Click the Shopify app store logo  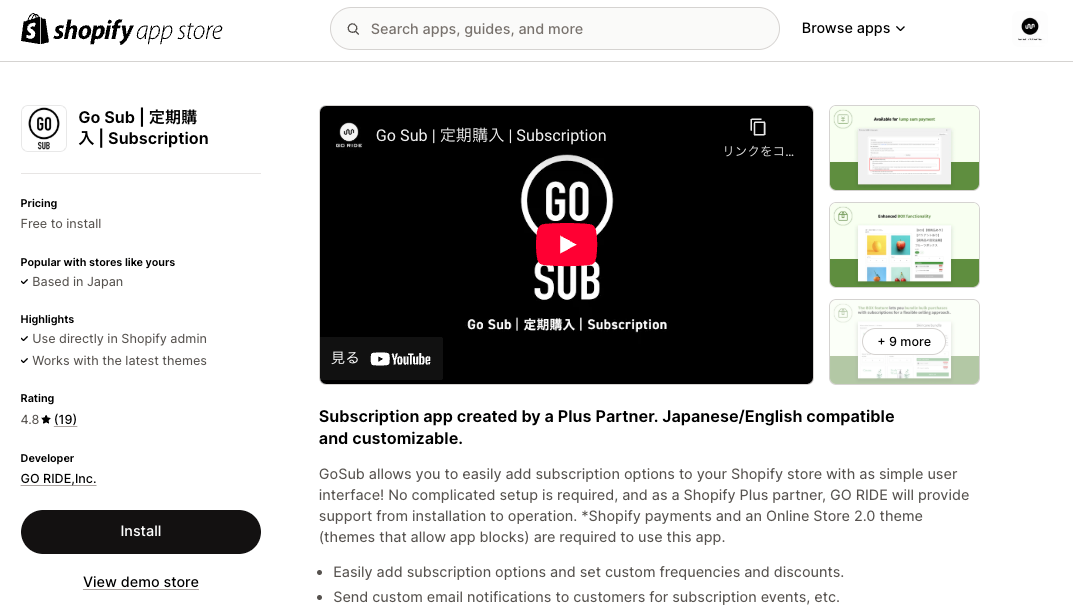(122, 30)
